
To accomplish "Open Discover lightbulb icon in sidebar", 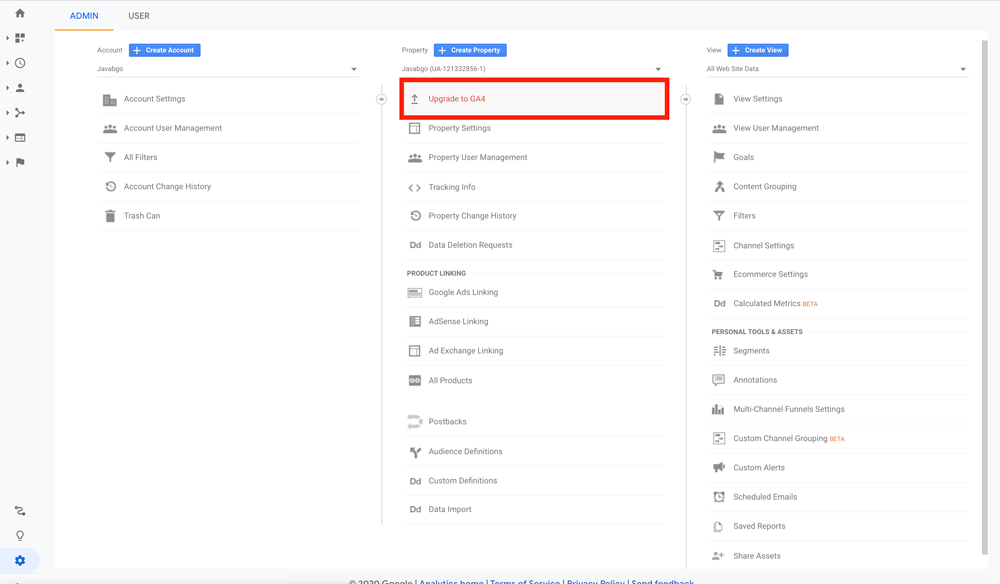I will [20, 536].
